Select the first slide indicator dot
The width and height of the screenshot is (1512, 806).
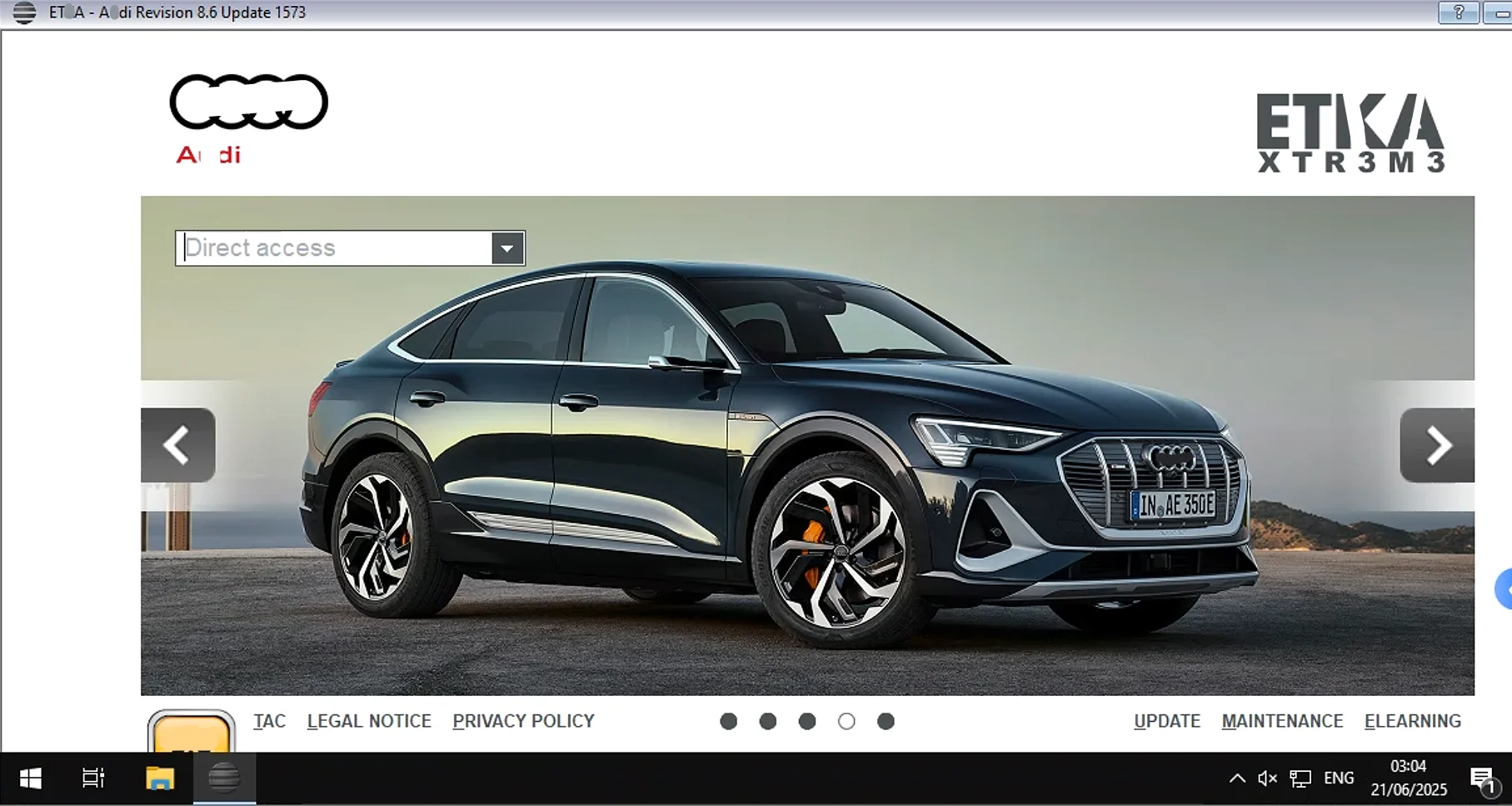pyautogui.click(x=729, y=722)
